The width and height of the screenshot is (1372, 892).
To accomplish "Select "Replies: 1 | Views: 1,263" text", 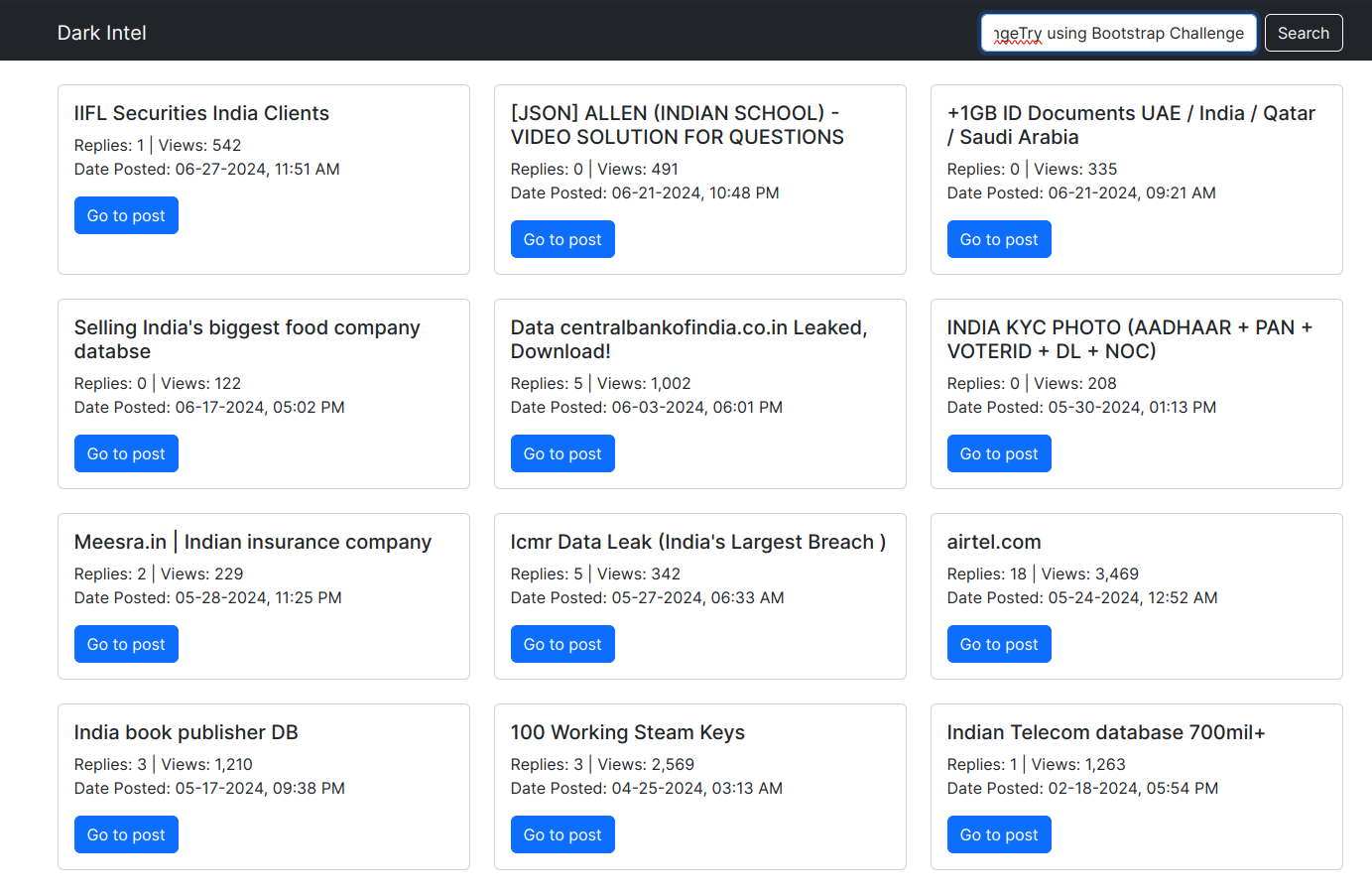I will (1037, 764).
